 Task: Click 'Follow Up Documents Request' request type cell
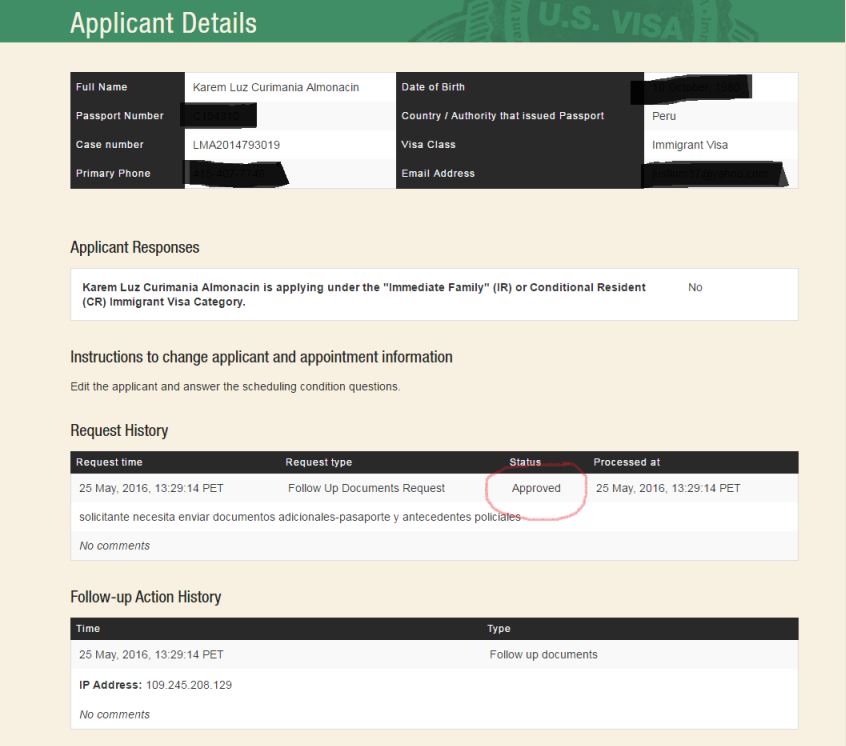[366, 488]
